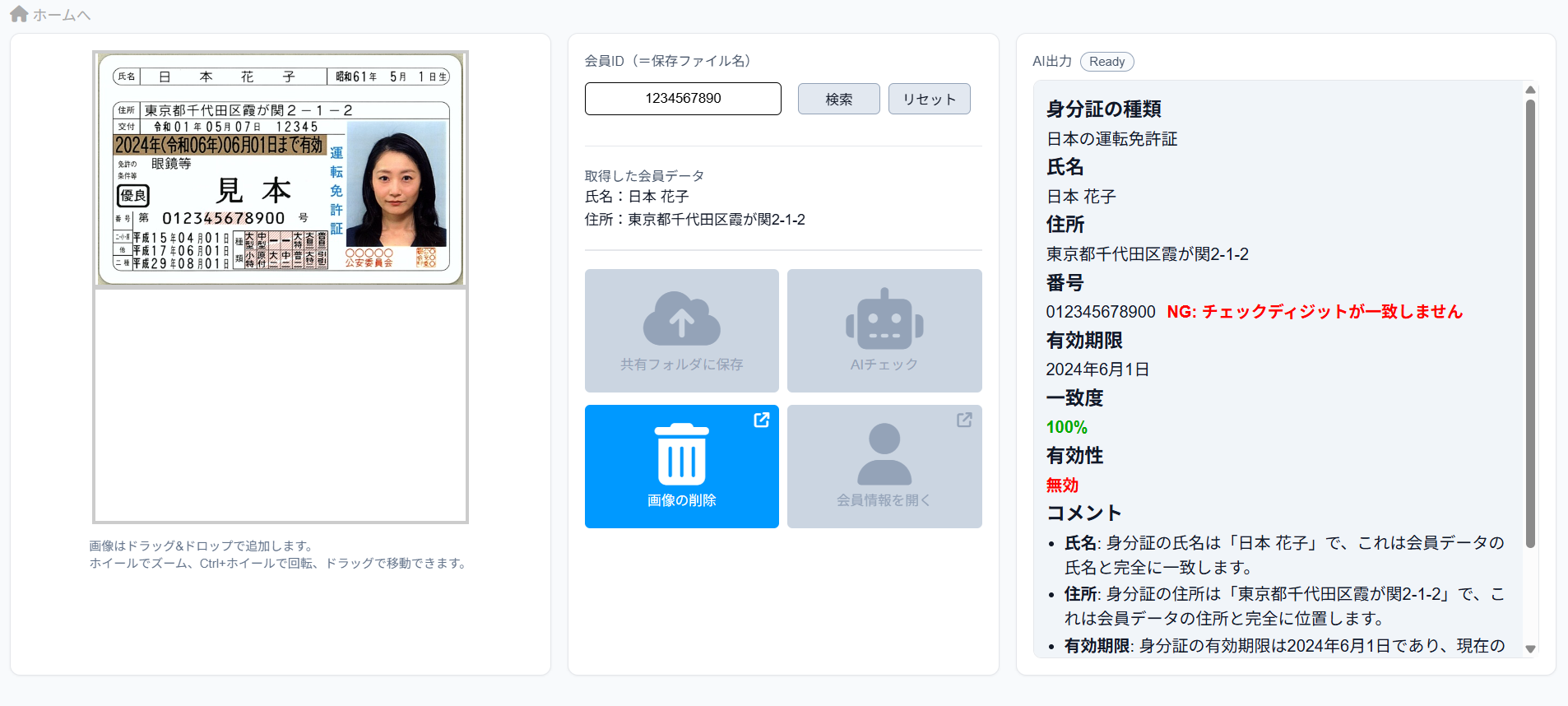Click the AI output panel scrollbar thumb
Image resolution: width=1568 pixels, height=706 pixels.
click(1530, 321)
